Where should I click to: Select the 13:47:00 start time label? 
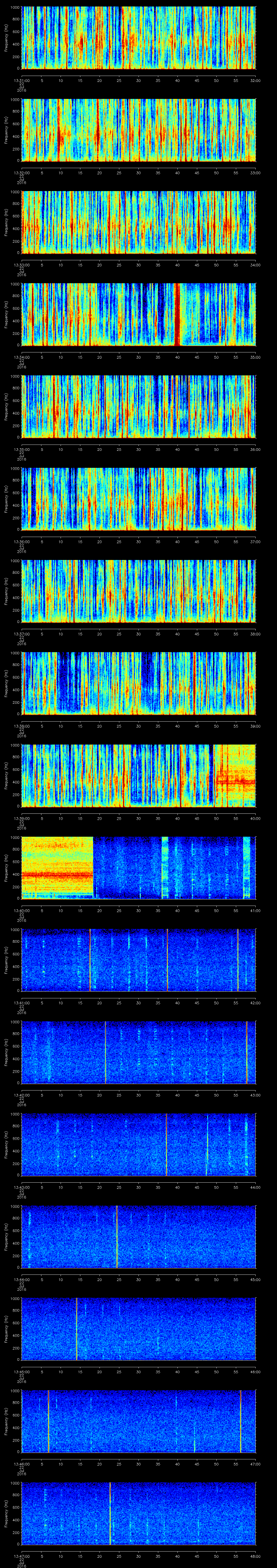[21, 1556]
